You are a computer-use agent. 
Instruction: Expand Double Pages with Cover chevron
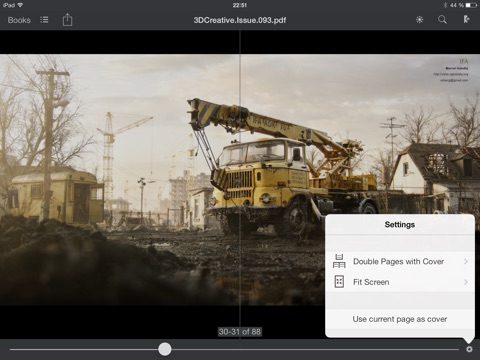[x=466, y=262]
